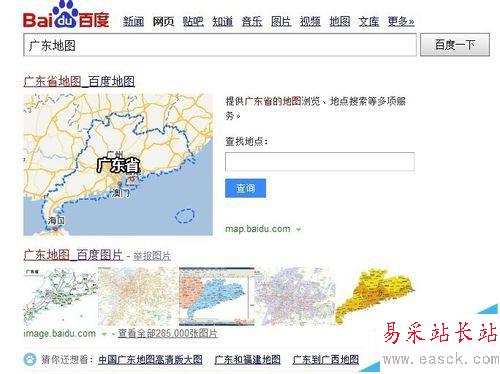The height and width of the screenshot is (374, 500).
Task: Open the 地图 maps tab
Action: [x=340, y=22]
